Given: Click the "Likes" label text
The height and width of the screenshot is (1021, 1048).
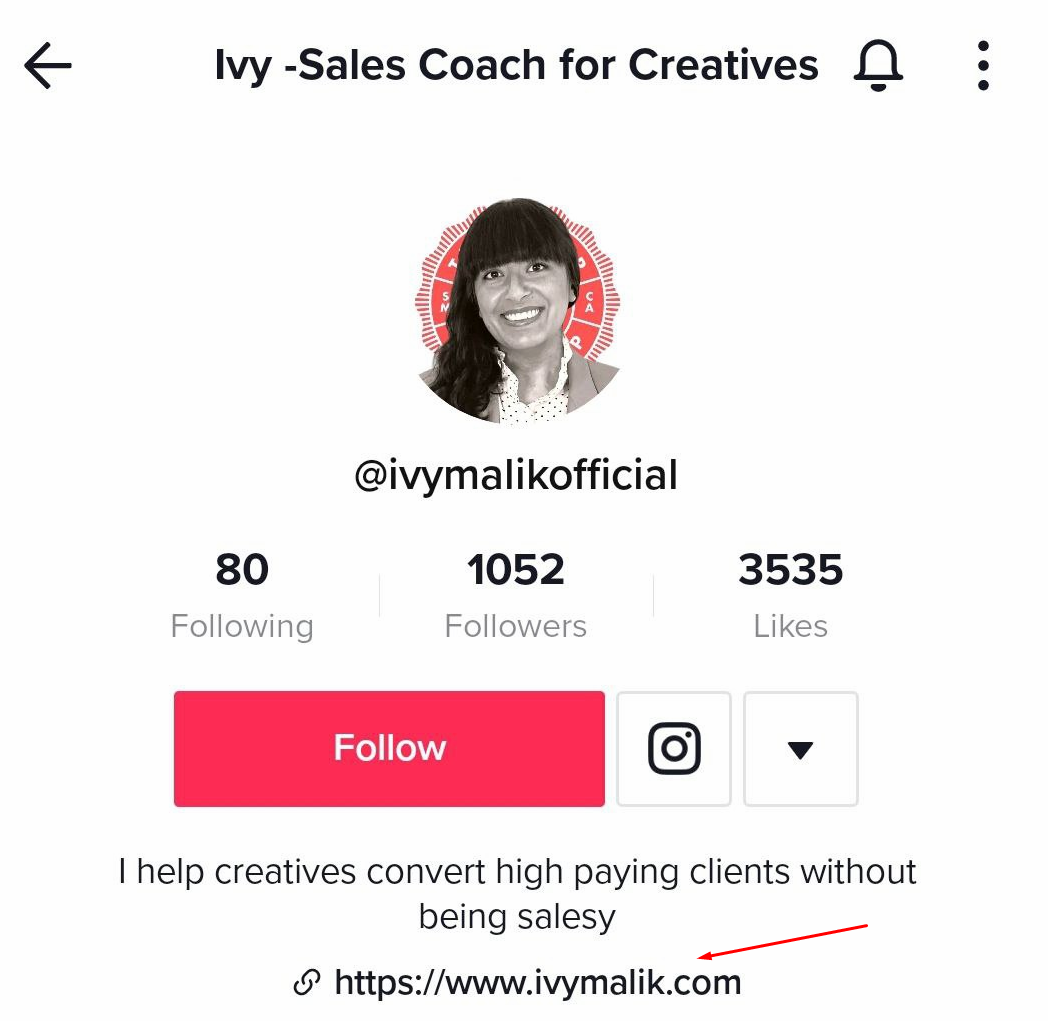Looking at the screenshot, I should click(x=791, y=627).
